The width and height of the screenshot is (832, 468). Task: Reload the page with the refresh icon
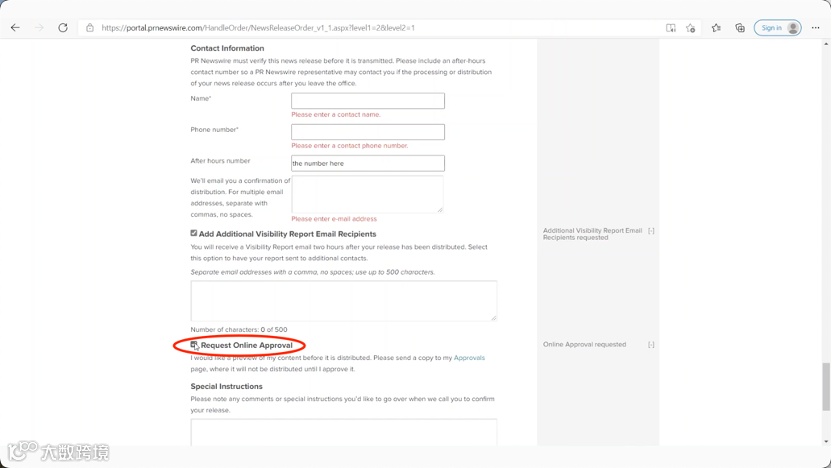point(63,28)
